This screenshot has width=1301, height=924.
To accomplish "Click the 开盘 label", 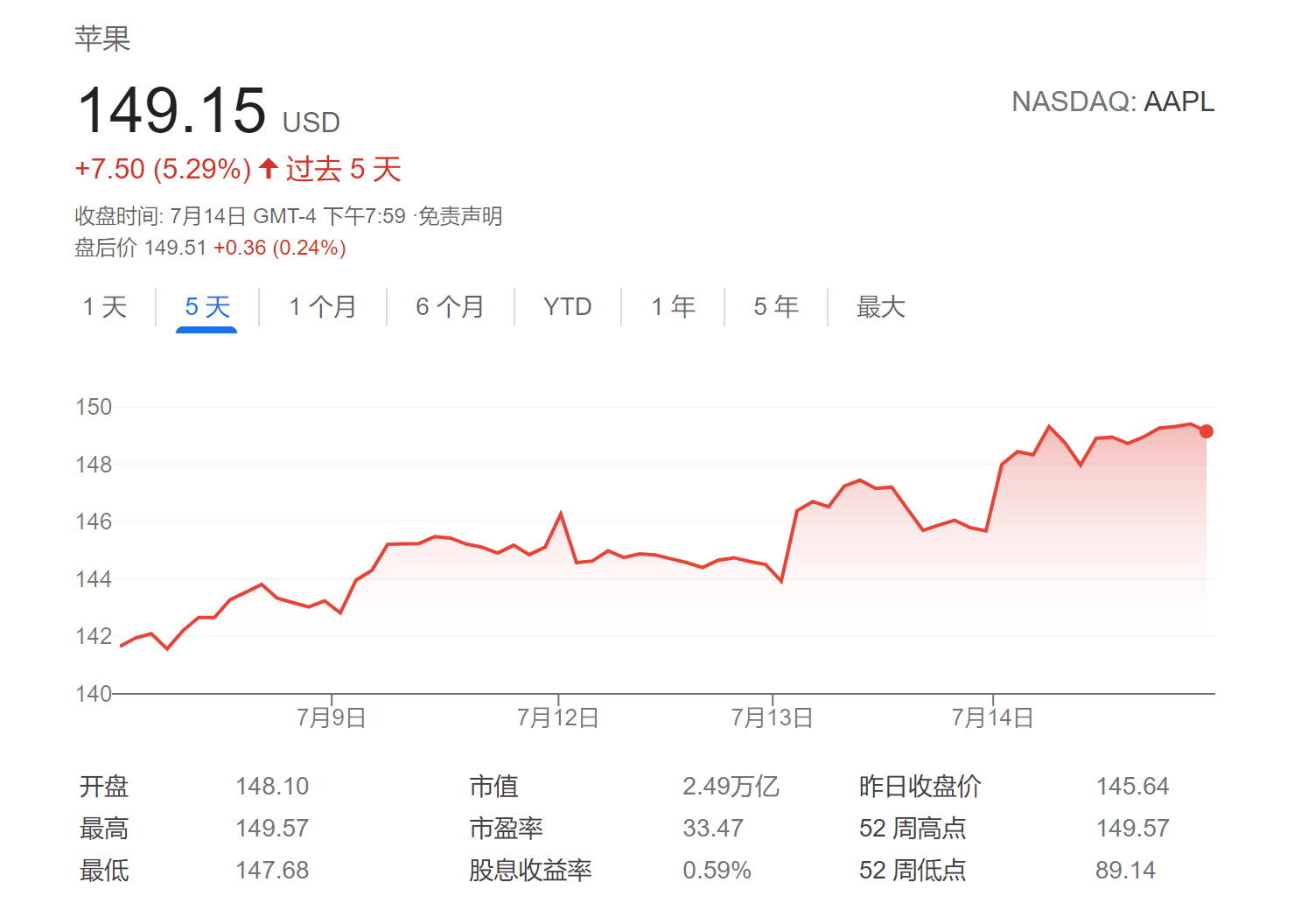I will point(104,787).
